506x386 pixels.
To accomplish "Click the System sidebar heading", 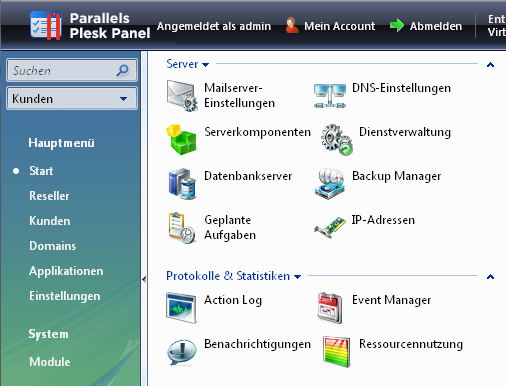I will click(x=48, y=334).
